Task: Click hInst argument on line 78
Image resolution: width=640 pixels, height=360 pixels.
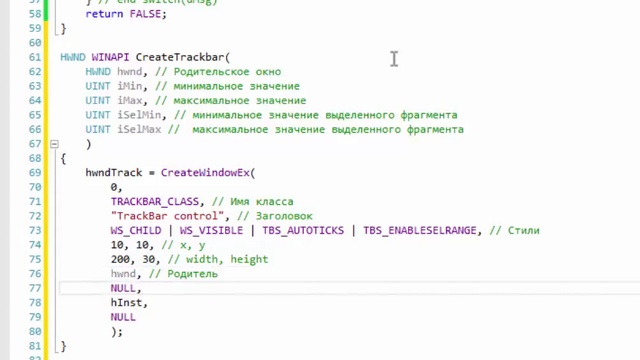Action: coord(126,303)
